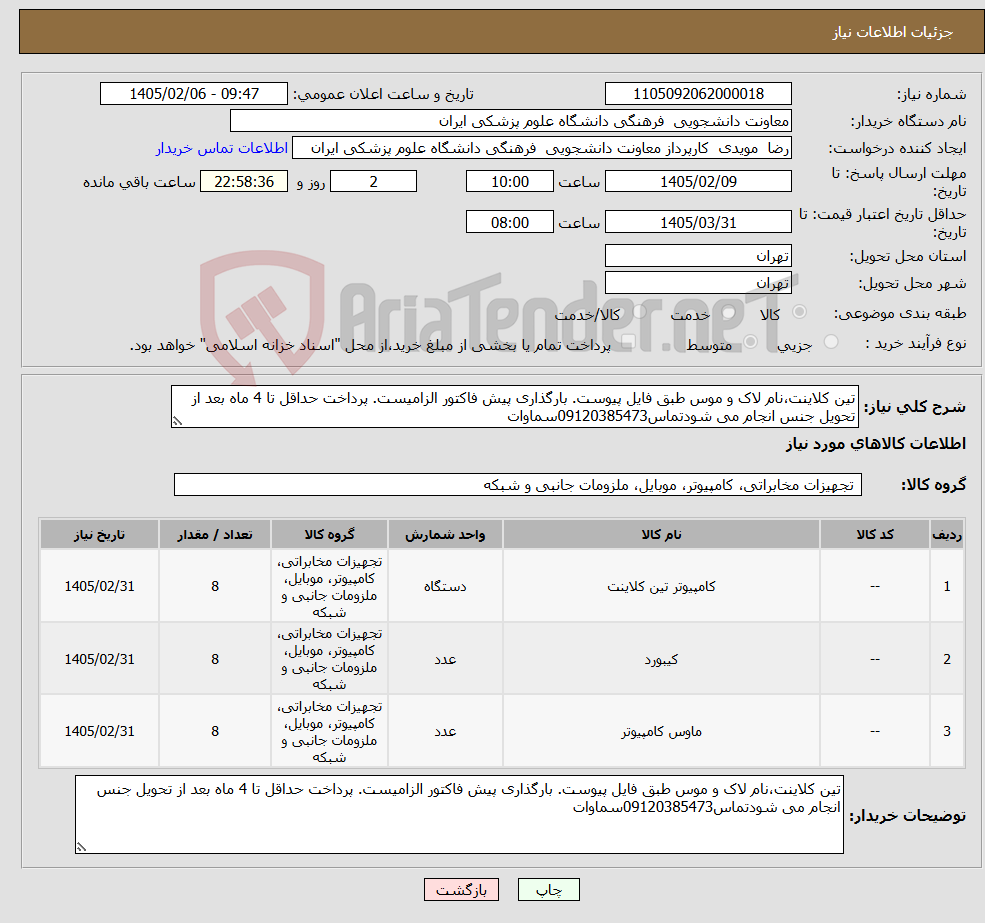985x923 pixels.
Task: Select the جزیی purchase type radio
Action: [x=831, y=342]
